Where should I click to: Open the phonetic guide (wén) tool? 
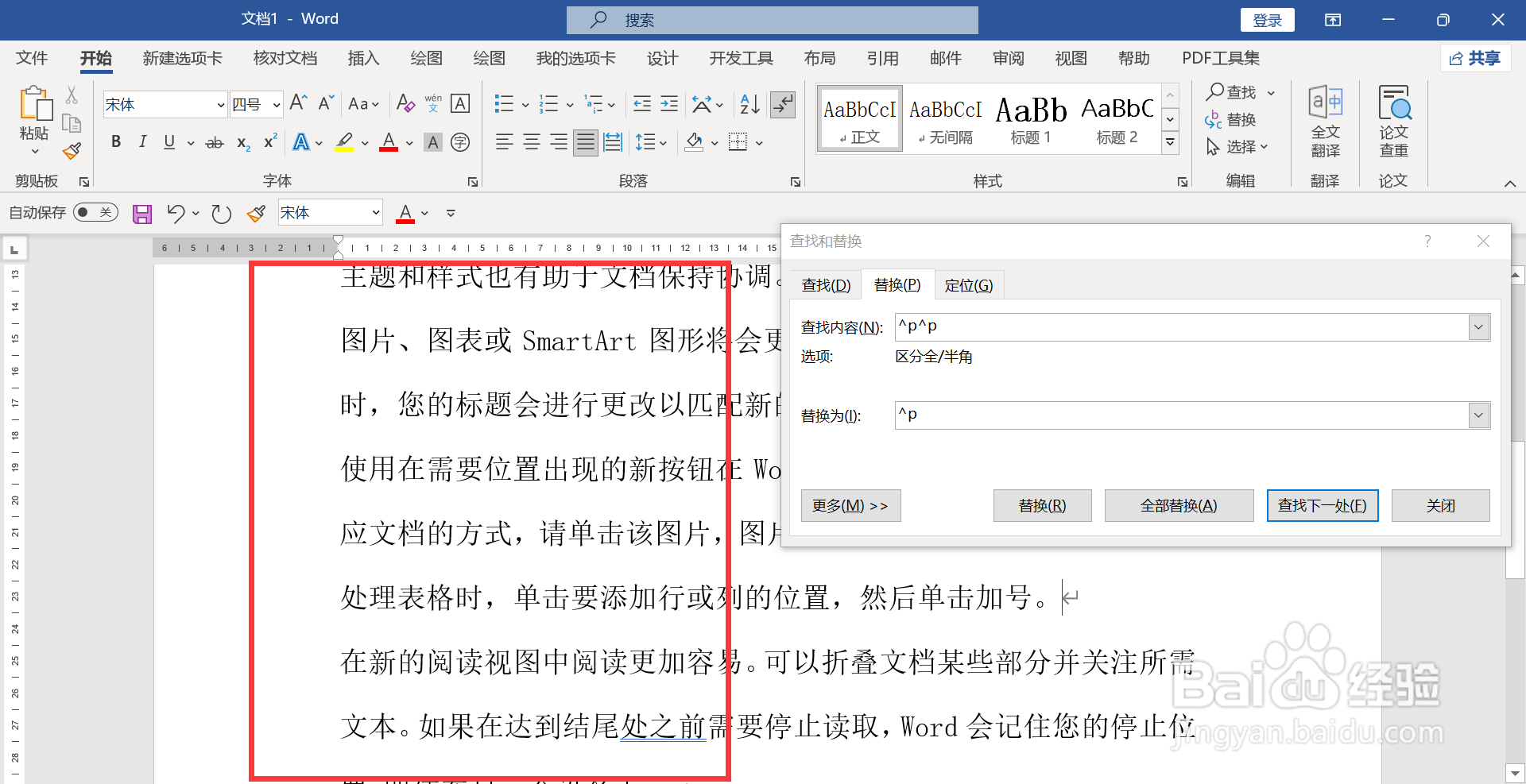[x=433, y=103]
